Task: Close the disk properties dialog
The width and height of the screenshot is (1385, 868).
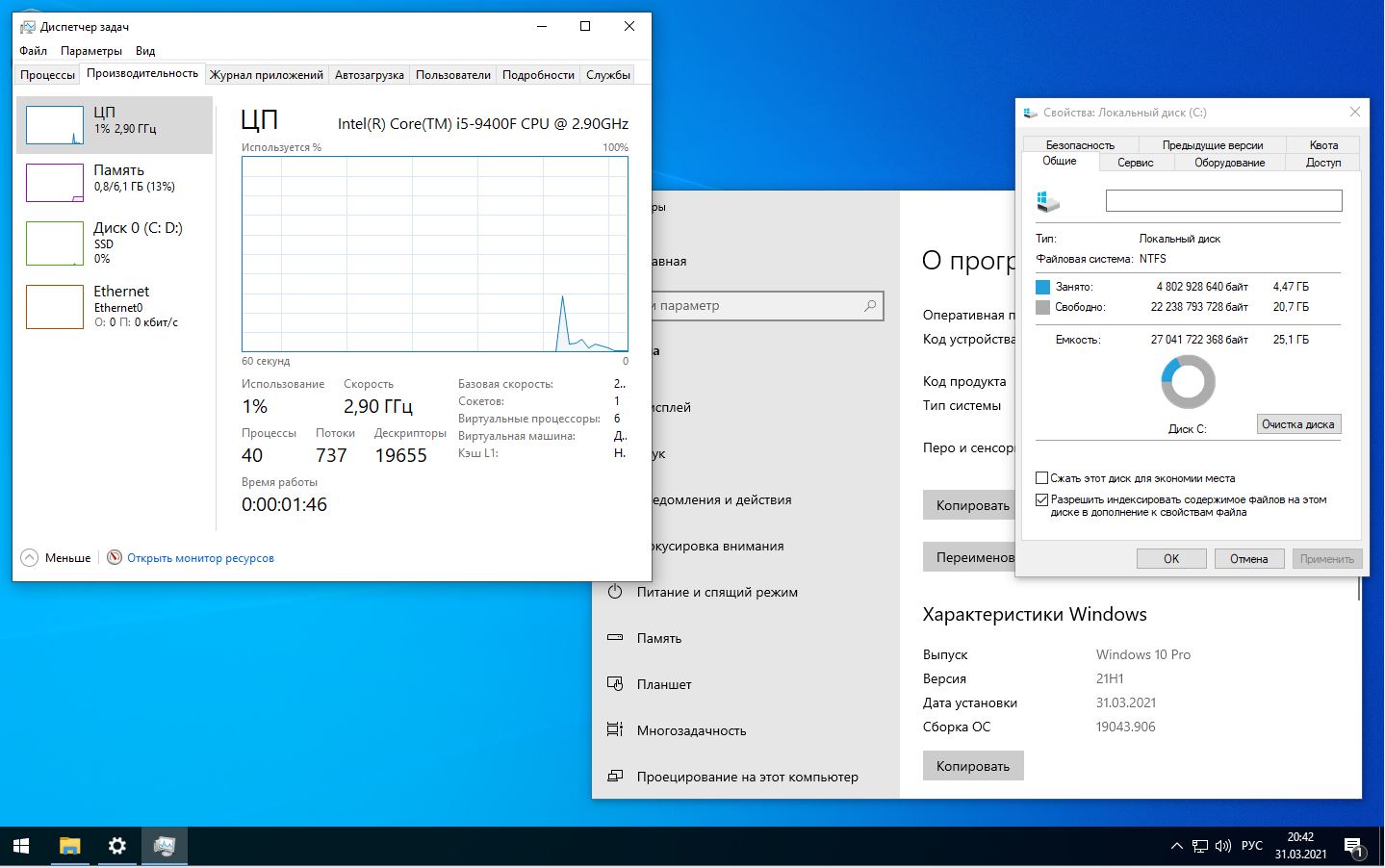Action: [x=1354, y=112]
